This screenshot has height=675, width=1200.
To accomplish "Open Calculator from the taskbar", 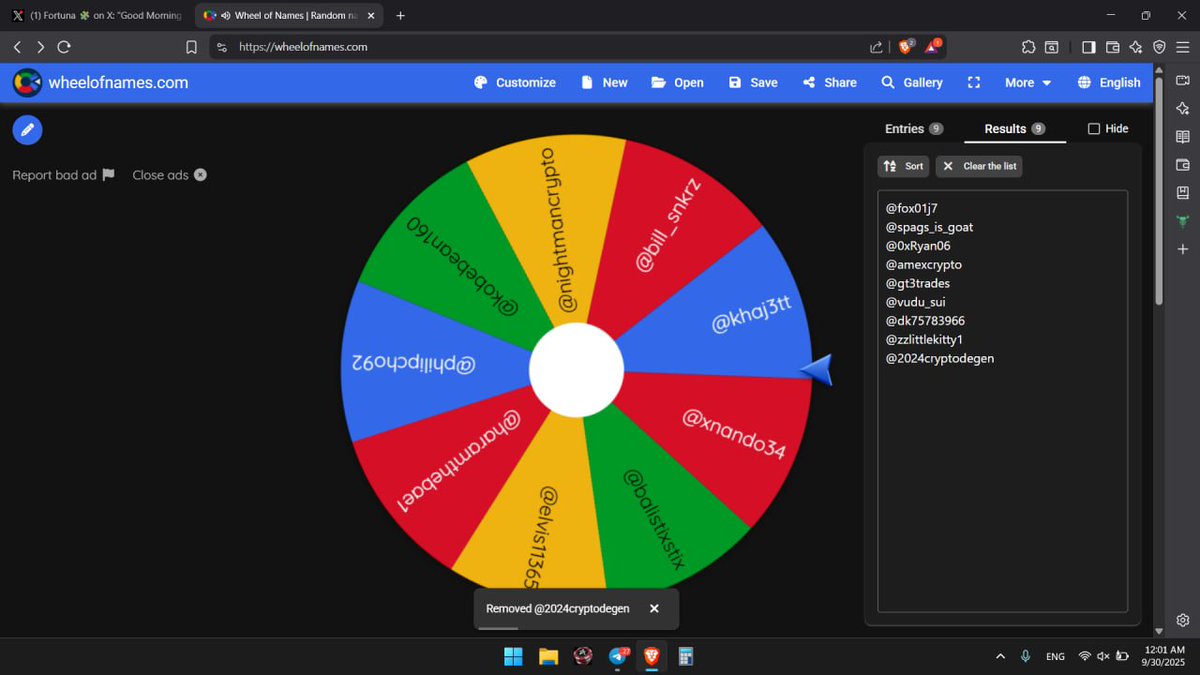I will click(x=686, y=656).
